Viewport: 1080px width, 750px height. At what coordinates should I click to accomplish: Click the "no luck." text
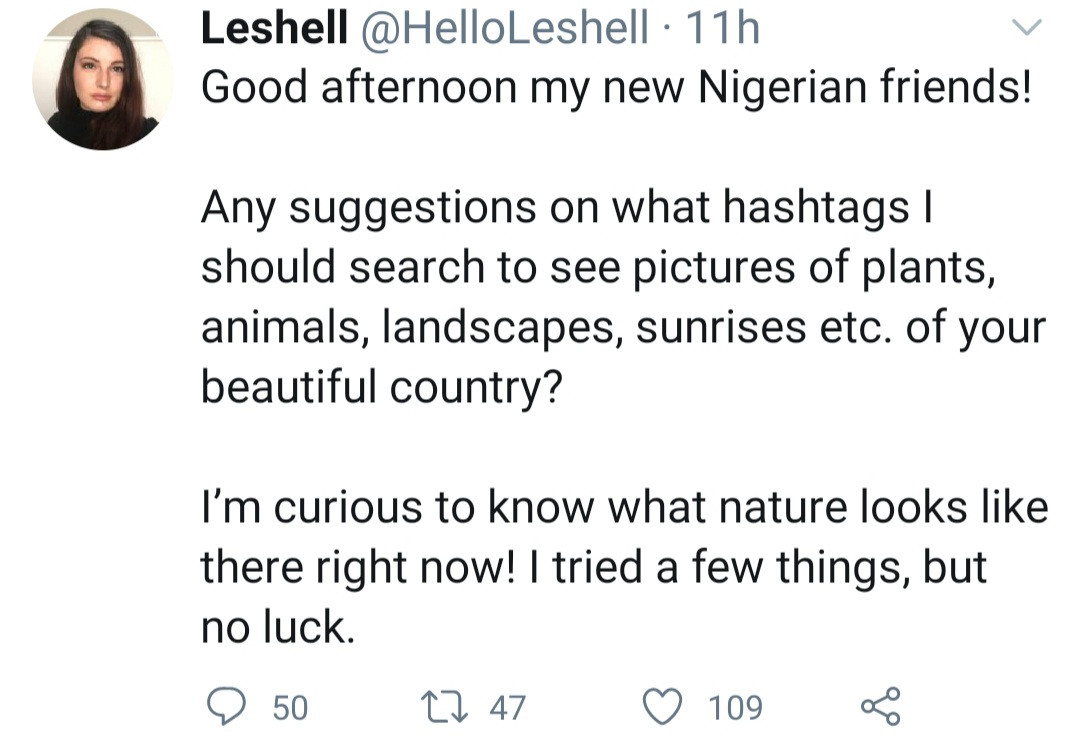(x=278, y=628)
